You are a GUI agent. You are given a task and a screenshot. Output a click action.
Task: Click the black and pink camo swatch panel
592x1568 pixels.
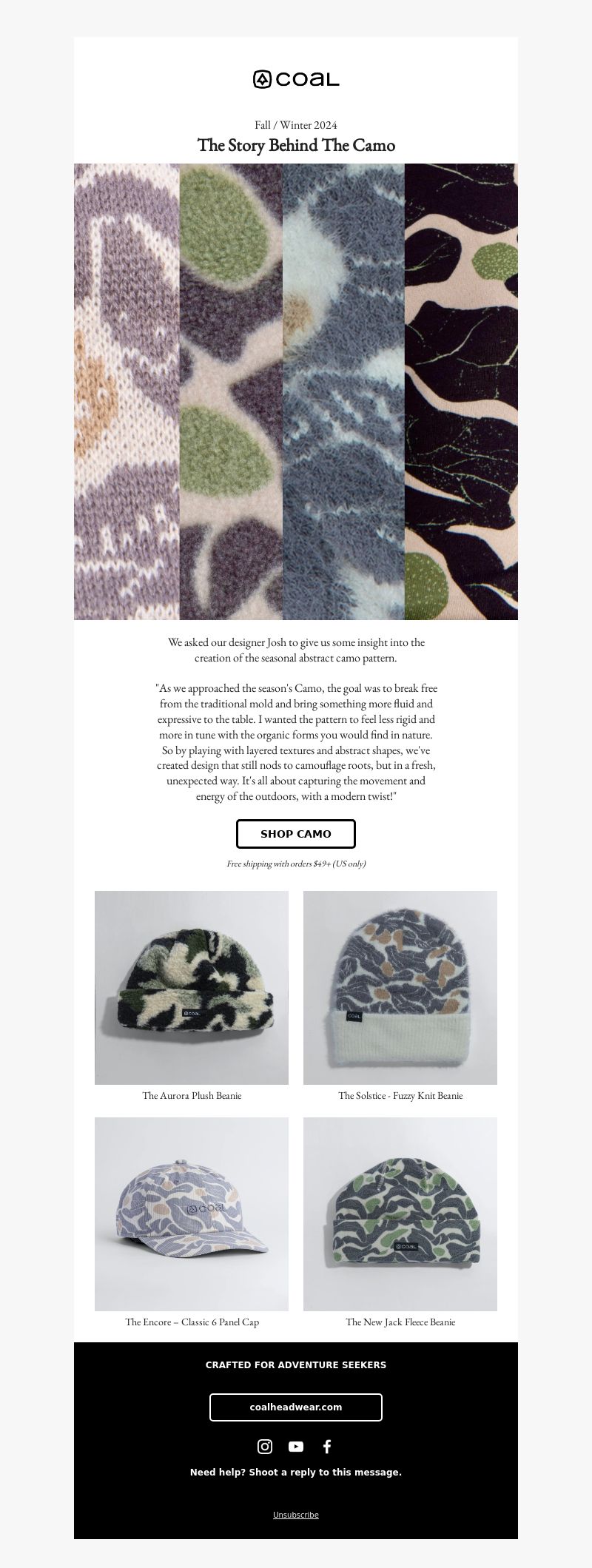(x=461, y=391)
